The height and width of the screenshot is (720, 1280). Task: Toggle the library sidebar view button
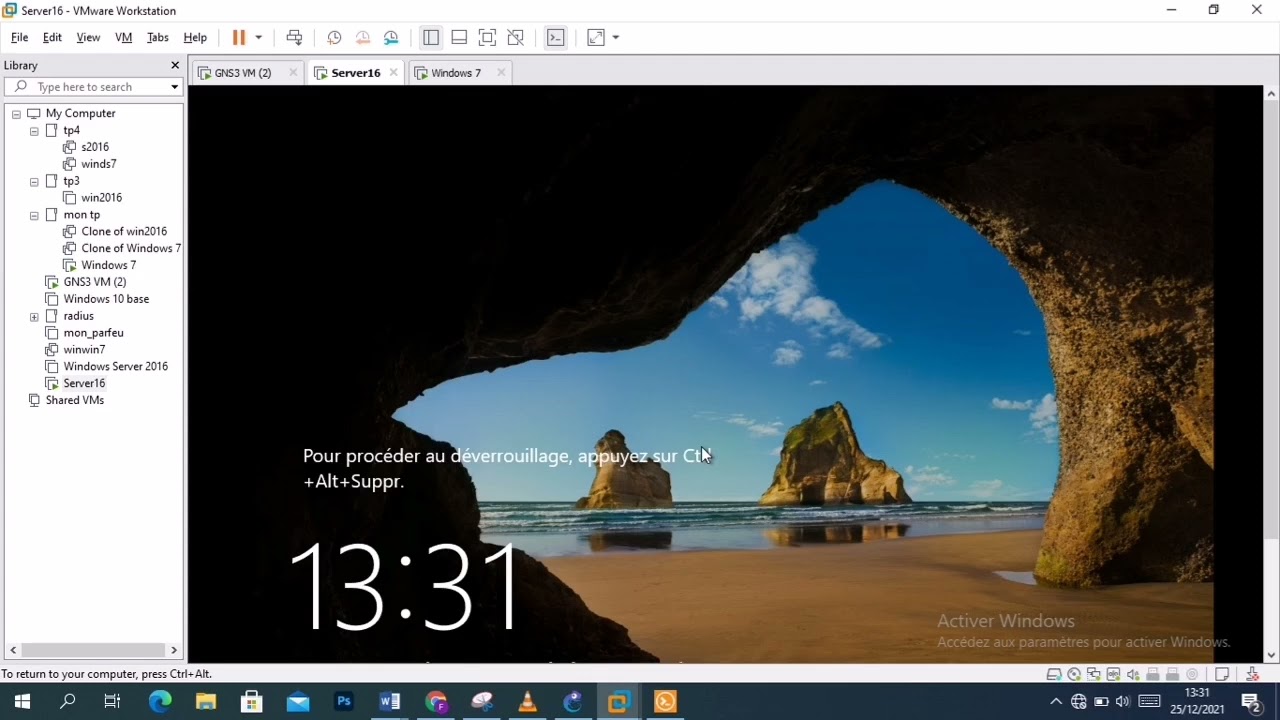point(431,37)
